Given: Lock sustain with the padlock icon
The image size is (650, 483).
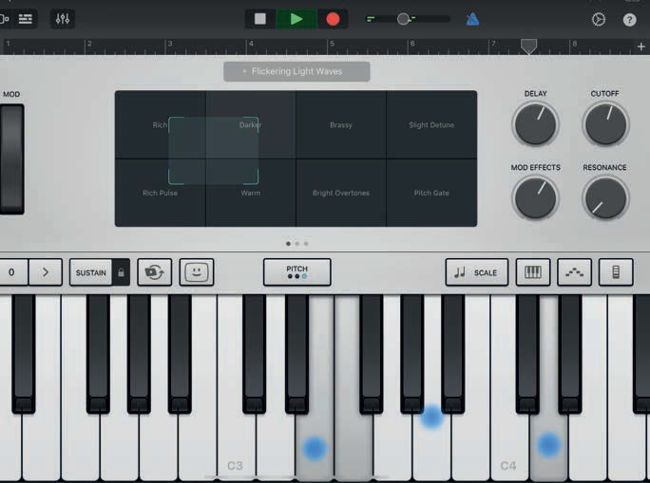Looking at the screenshot, I should click(121, 272).
